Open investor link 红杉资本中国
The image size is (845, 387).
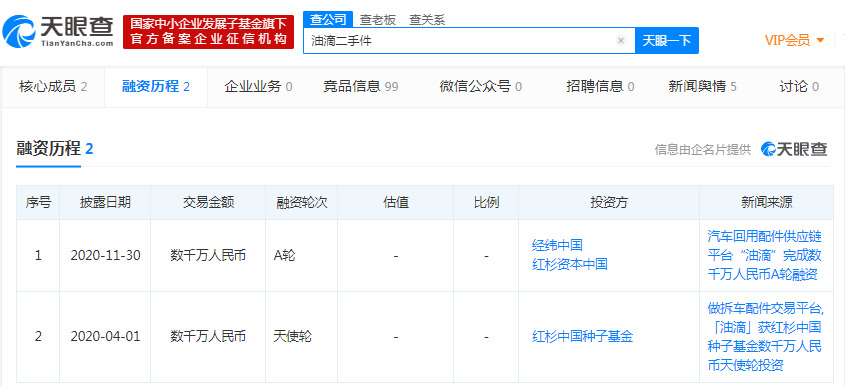coord(570,264)
